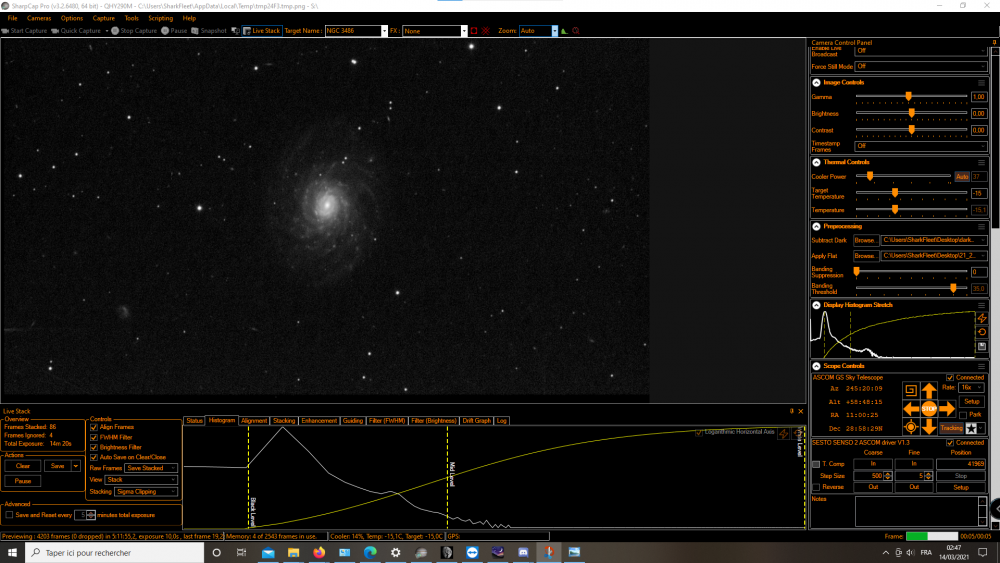Collapse the Preprocessing section
1000x563 pixels.
click(x=816, y=226)
